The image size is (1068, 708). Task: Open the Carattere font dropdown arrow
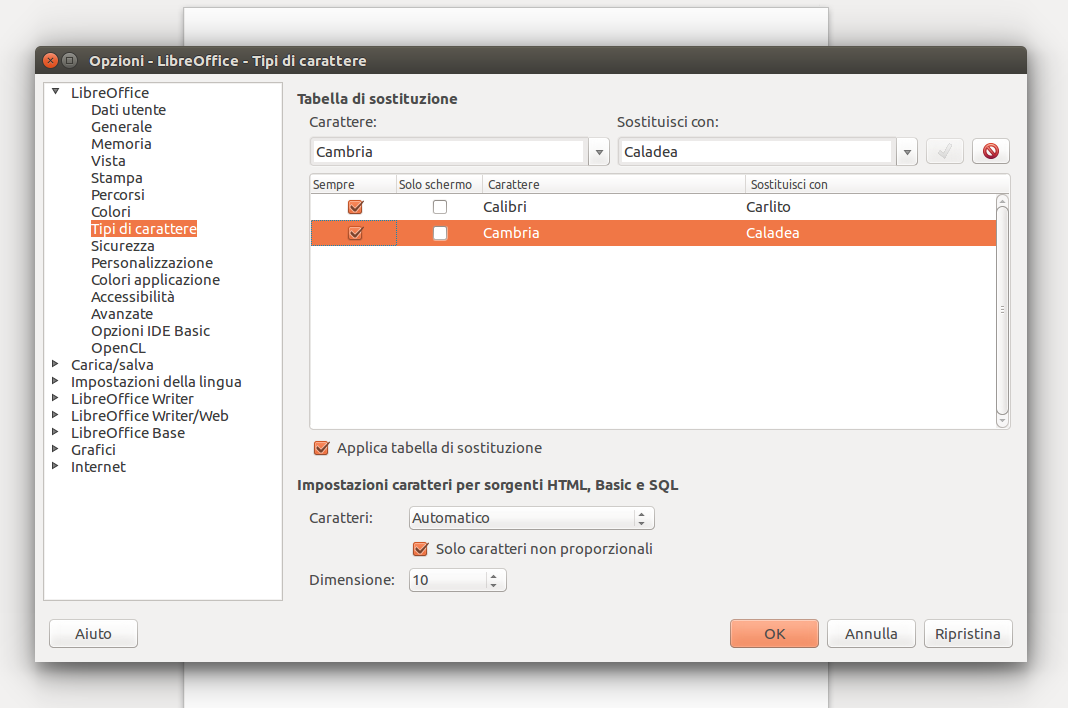tap(599, 152)
